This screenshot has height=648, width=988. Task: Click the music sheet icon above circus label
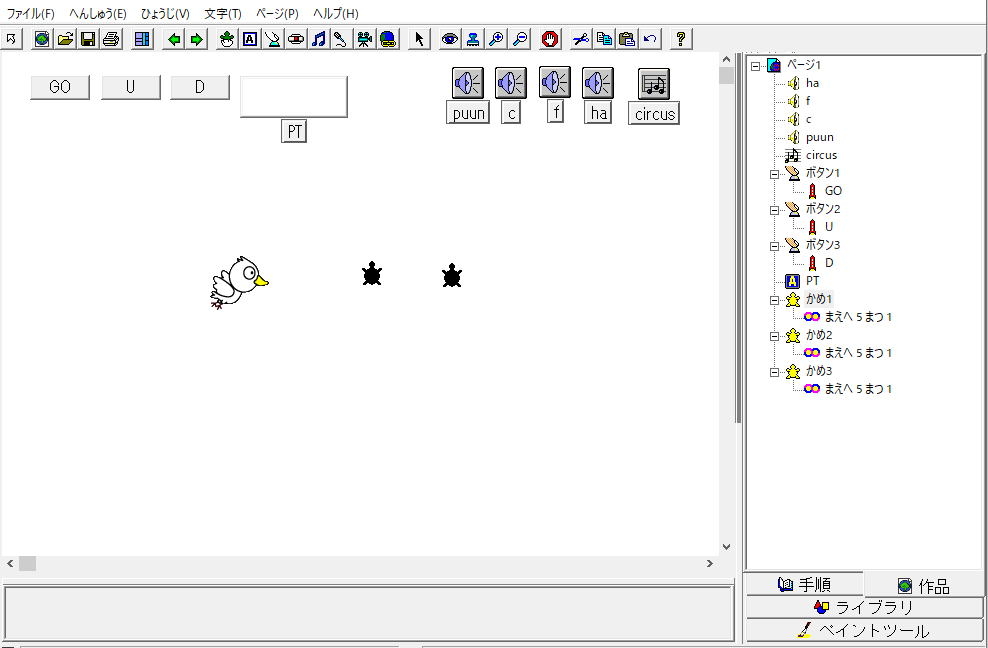coord(654,83)
